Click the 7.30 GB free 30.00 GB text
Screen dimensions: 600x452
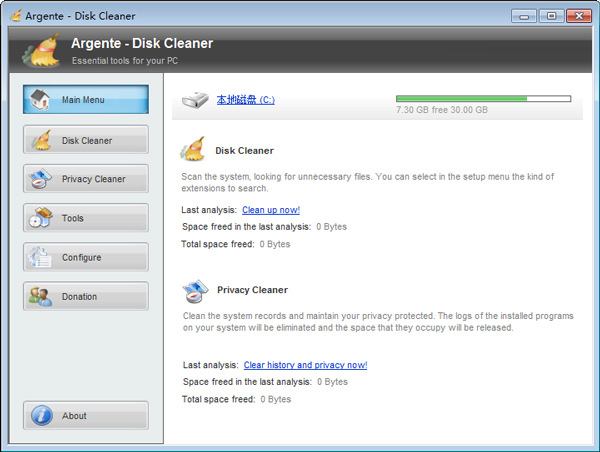(442, 110)
